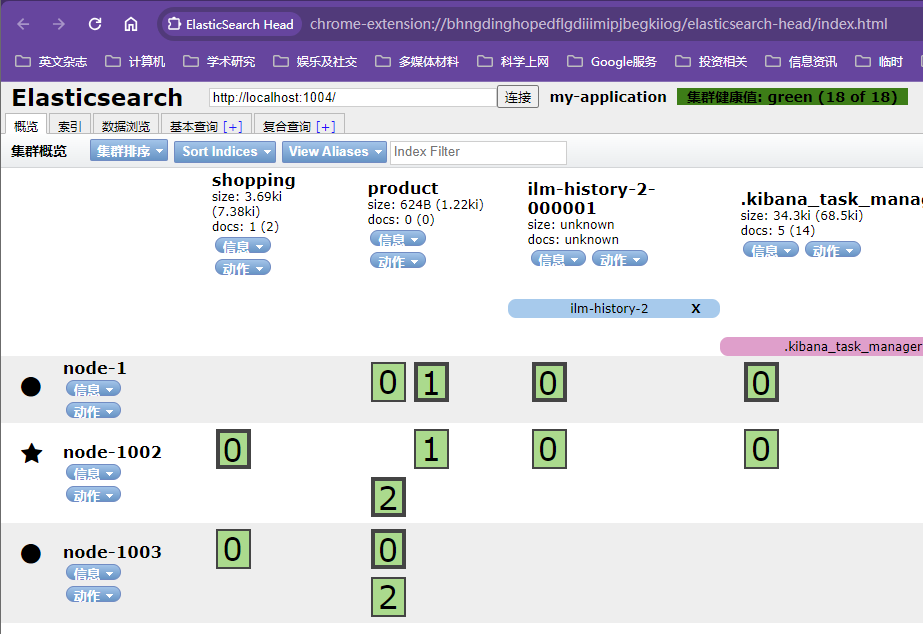Click product shard 1 on node-1002
The image size is (923, 634).
[431, 449]
